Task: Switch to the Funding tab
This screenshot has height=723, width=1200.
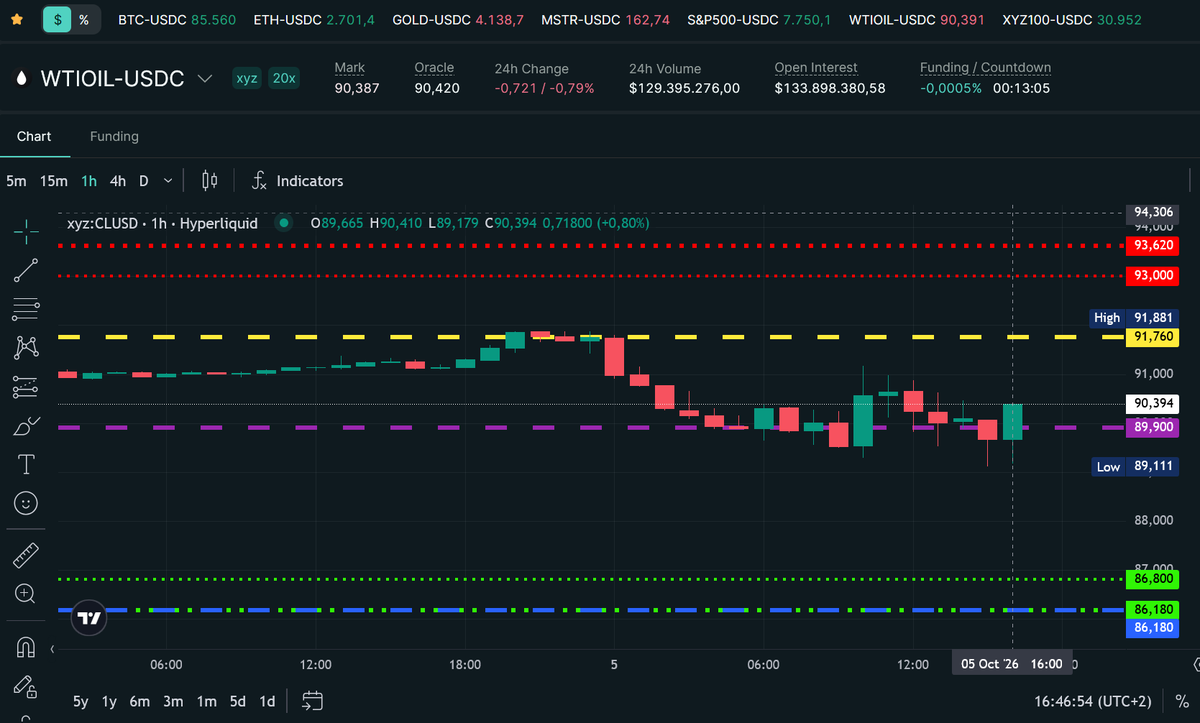Action: click(x=114, y=136)
